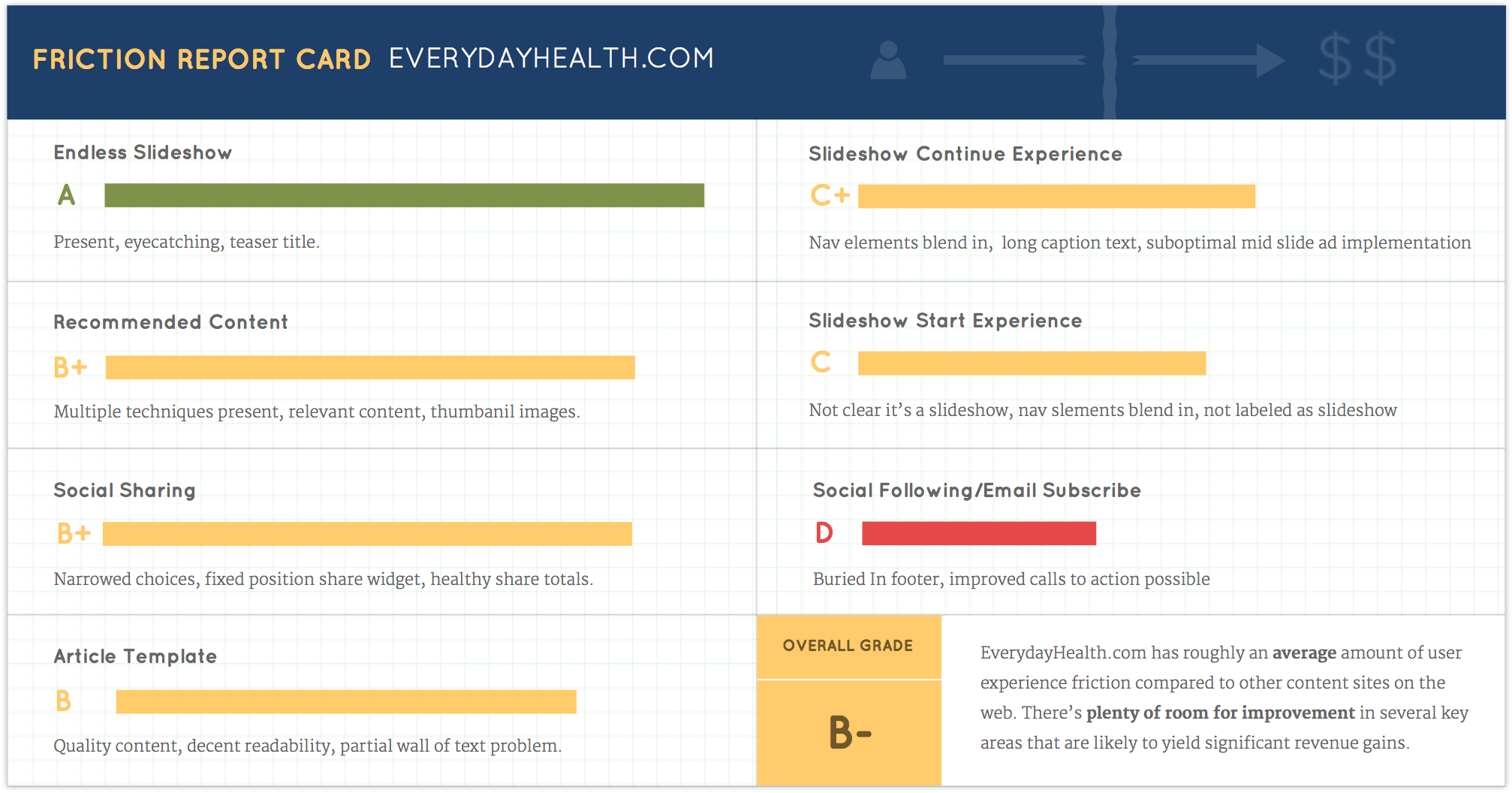Click the Slideshow Continue Experience heading
This screenshot has width=1512, height=793.
[965, 154]
